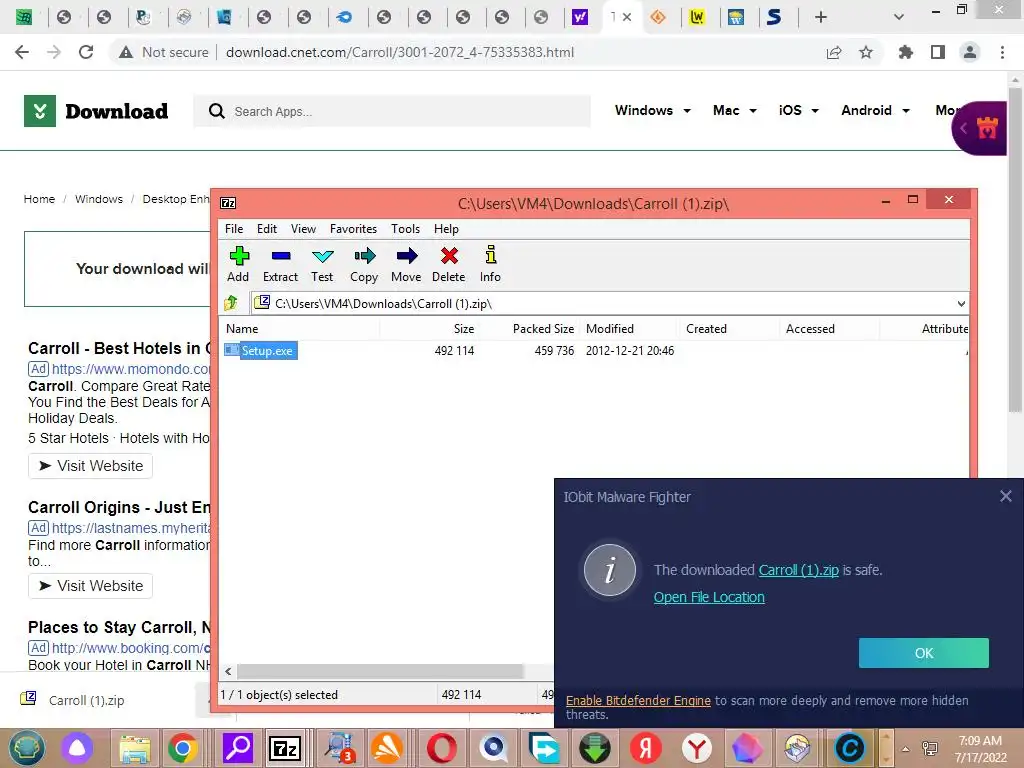The width and height of the screenshot is (1024, 768).
Task: Launch Chrome from the taskbar
Action: tap(182, 748)
